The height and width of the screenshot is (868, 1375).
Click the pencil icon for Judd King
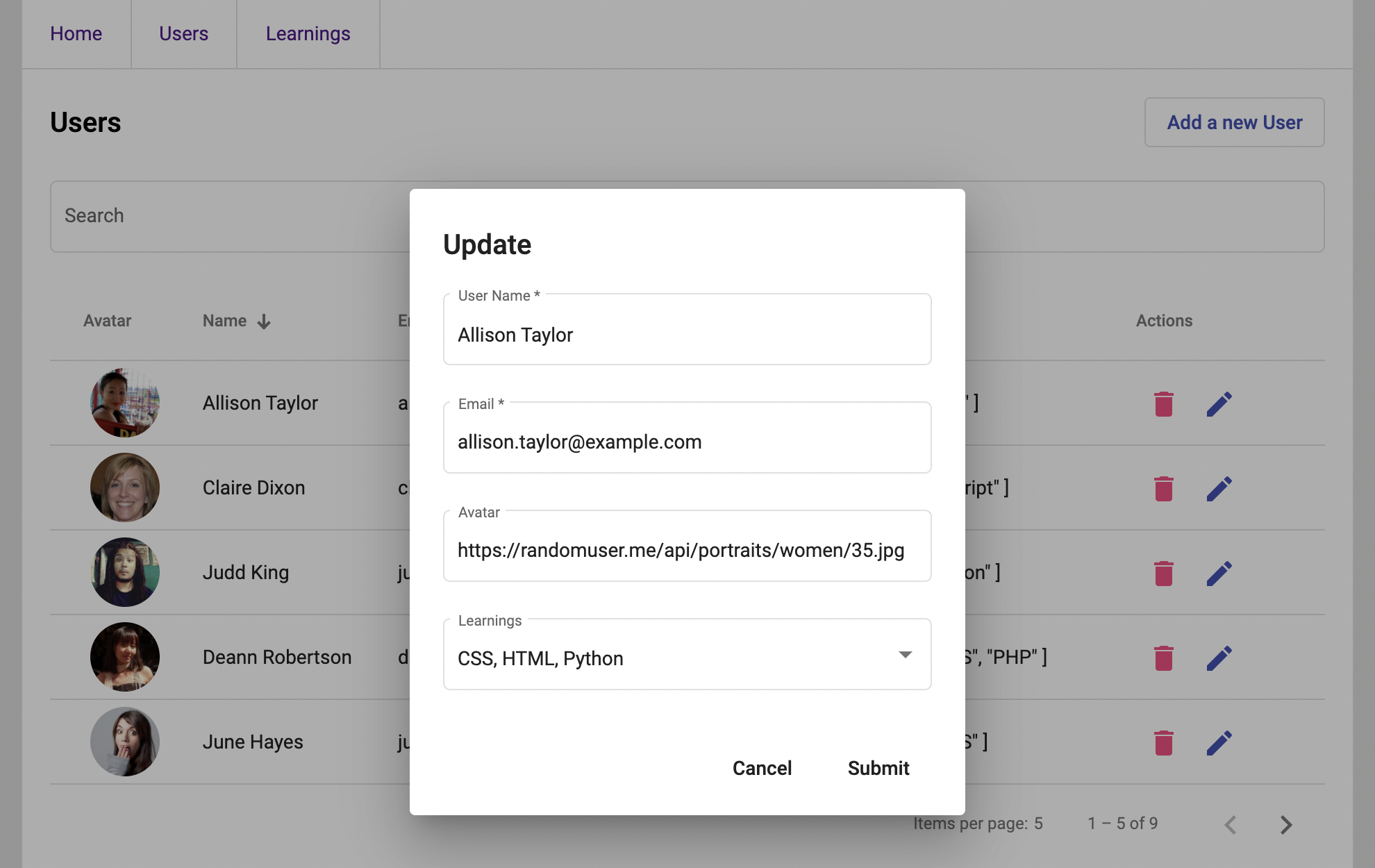(x=1219, y=573)
